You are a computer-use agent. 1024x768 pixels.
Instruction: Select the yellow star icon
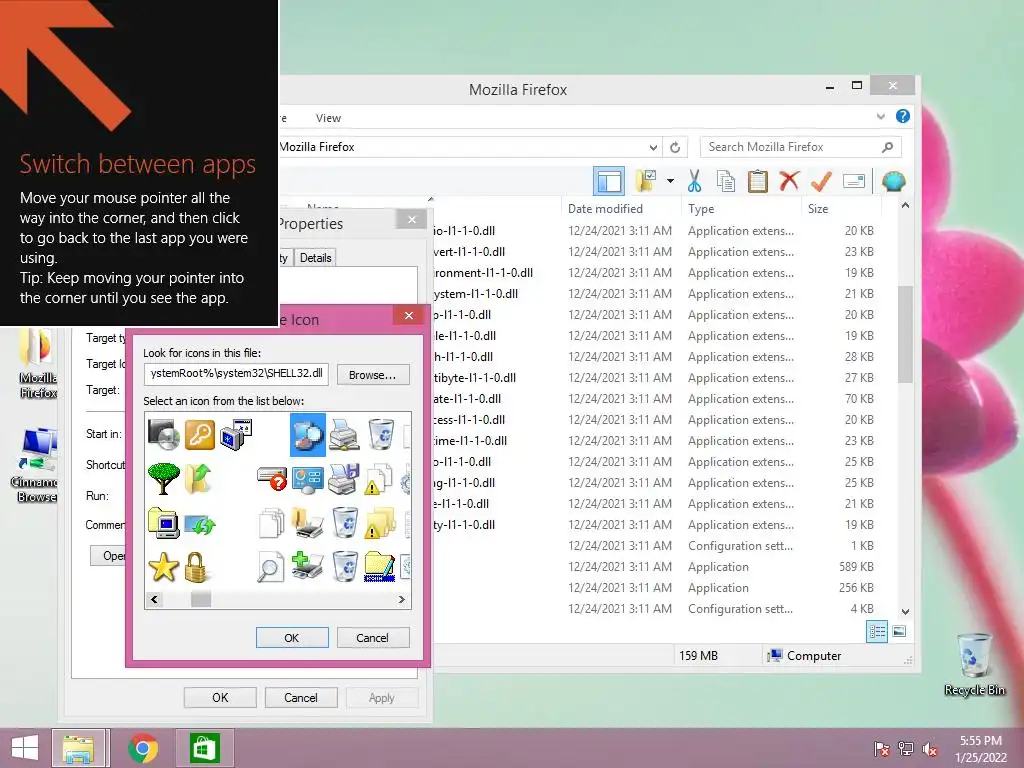pyautogui.click(x=163, y=567)
